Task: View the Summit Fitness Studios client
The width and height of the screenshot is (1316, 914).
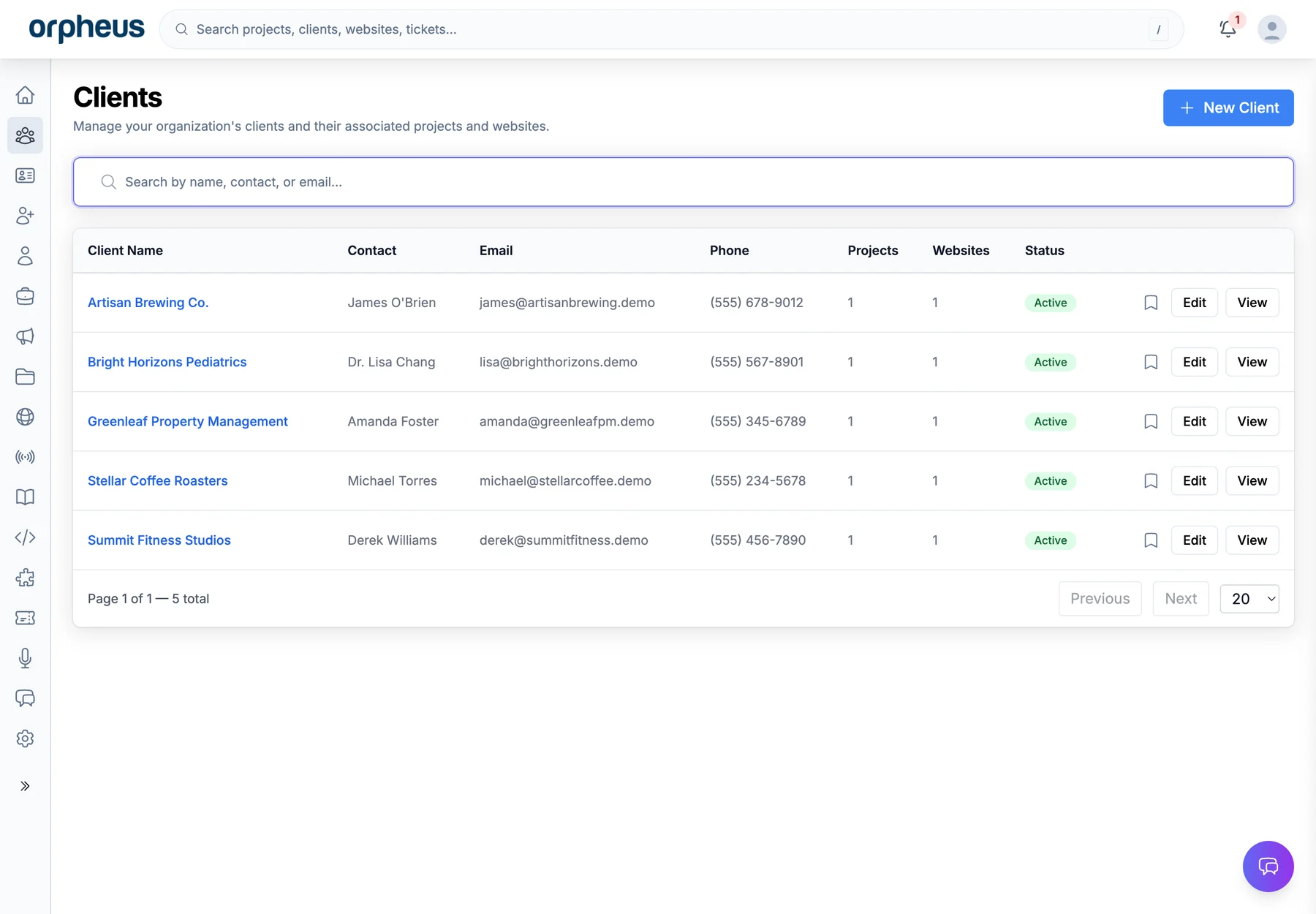Action: 1252,540
